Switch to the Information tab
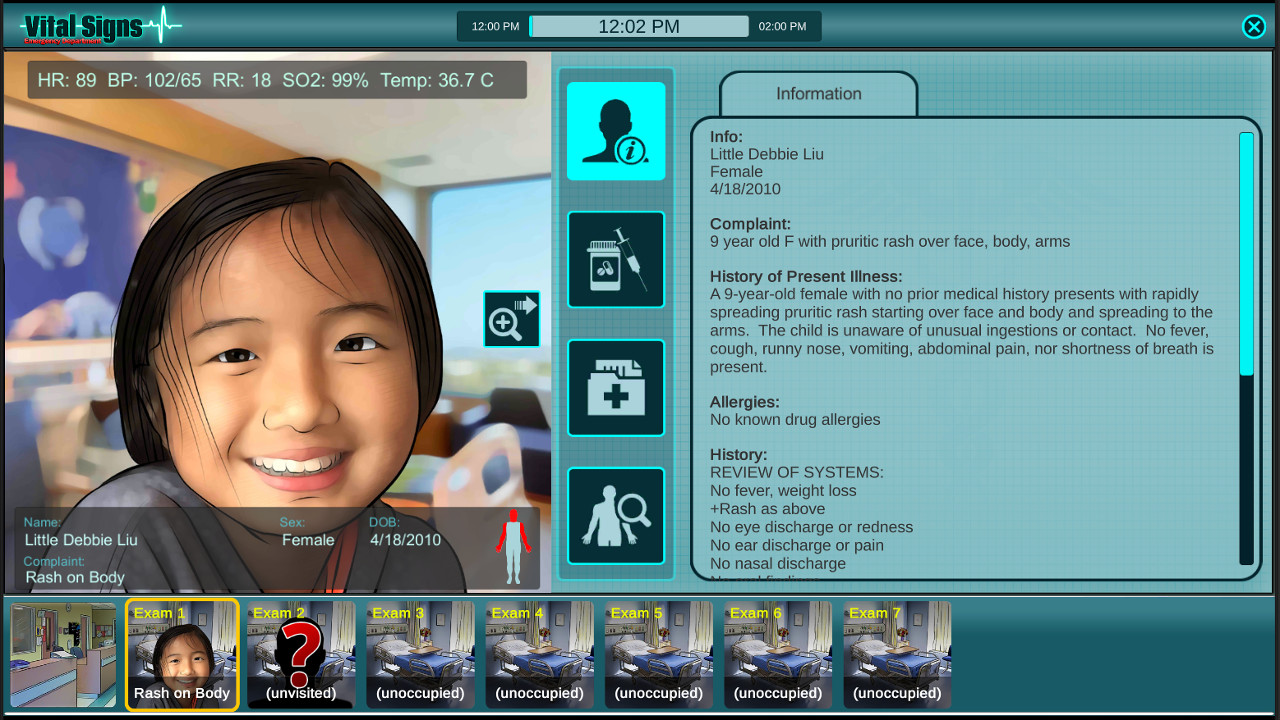This screenshot has height=720, width=1280. [818, 93]
